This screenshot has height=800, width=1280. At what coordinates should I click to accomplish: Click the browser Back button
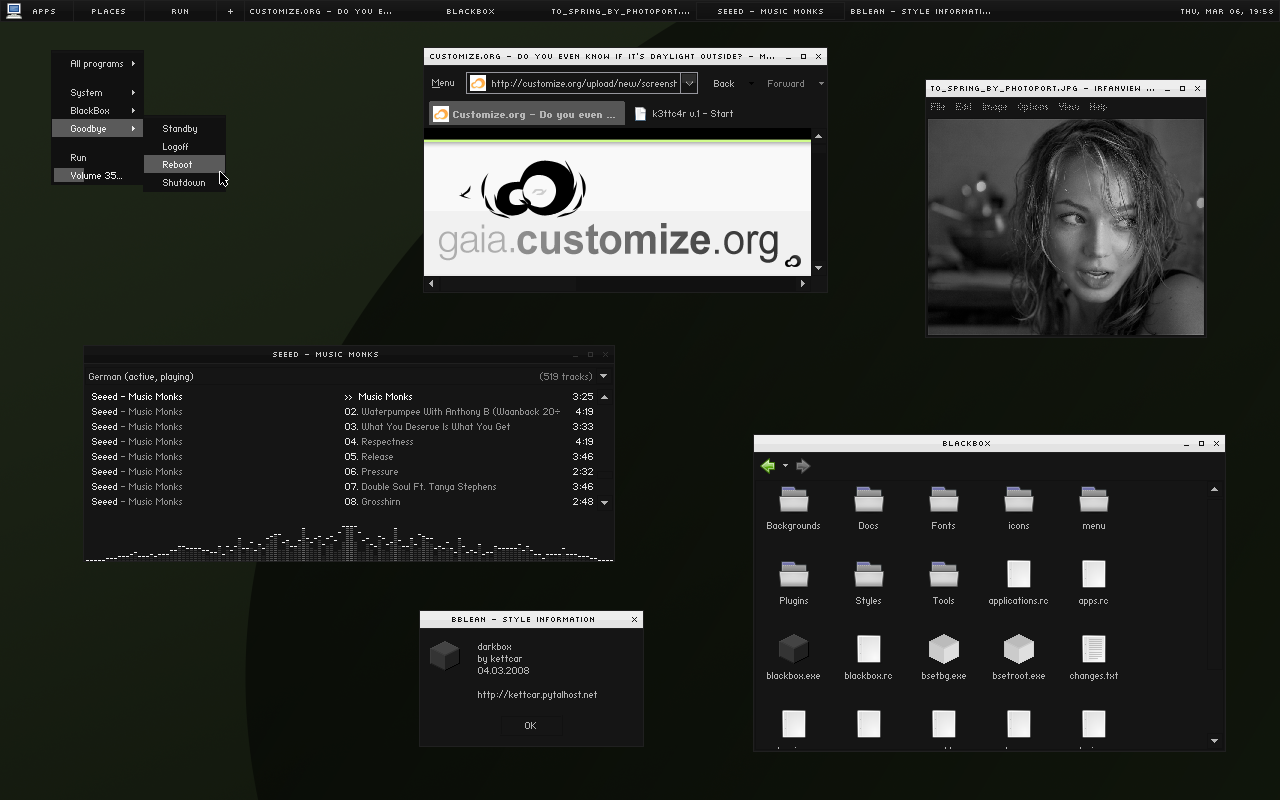point(724,84)
